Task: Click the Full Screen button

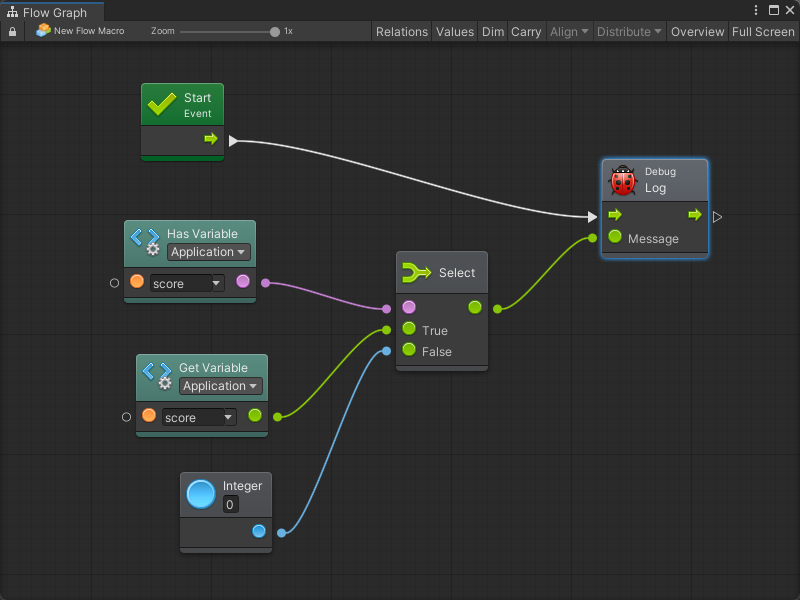Action: pyautogui.click(x=763, y=32)
